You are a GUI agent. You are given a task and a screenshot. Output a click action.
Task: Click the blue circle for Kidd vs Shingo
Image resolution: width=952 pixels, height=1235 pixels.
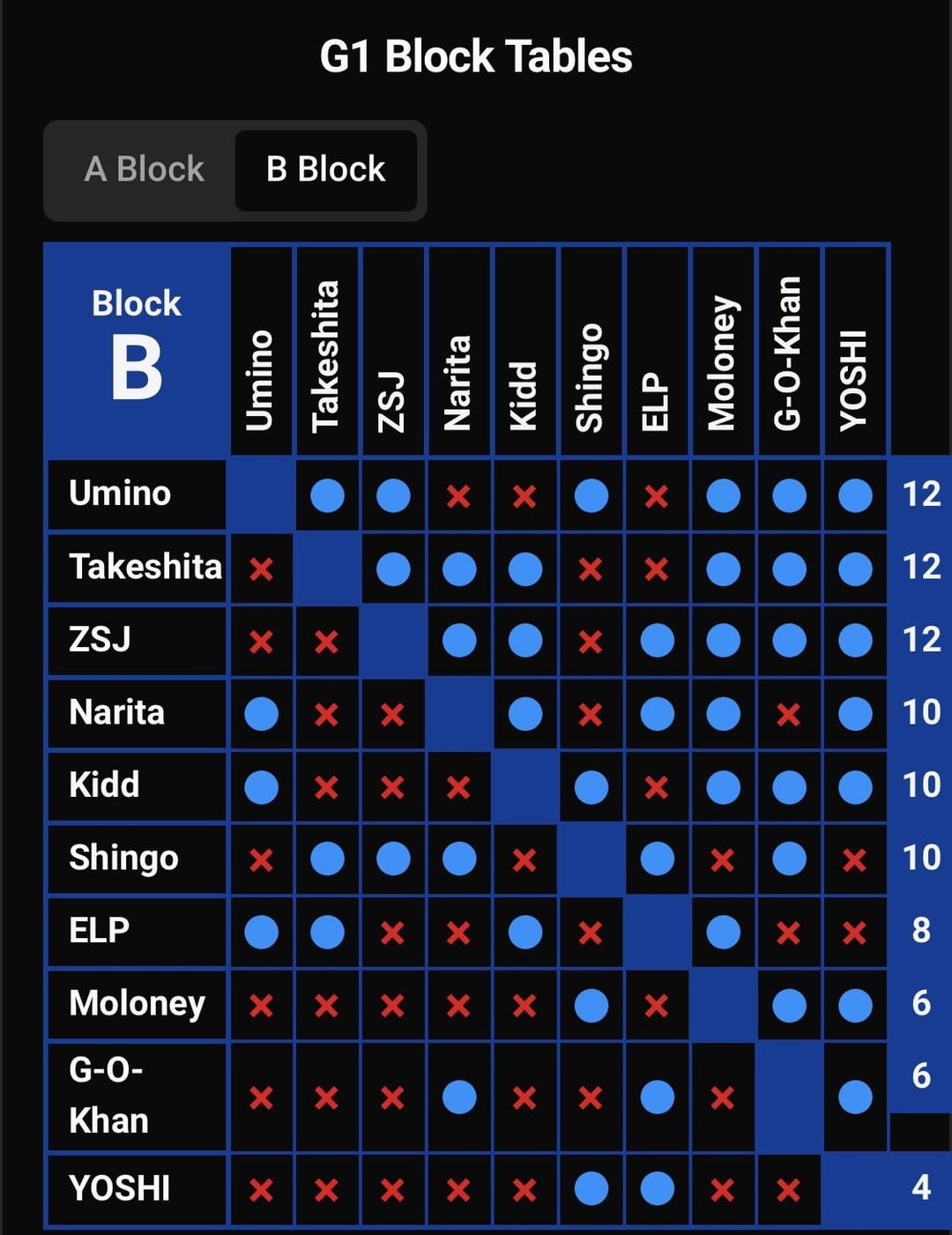coord(591,787)
